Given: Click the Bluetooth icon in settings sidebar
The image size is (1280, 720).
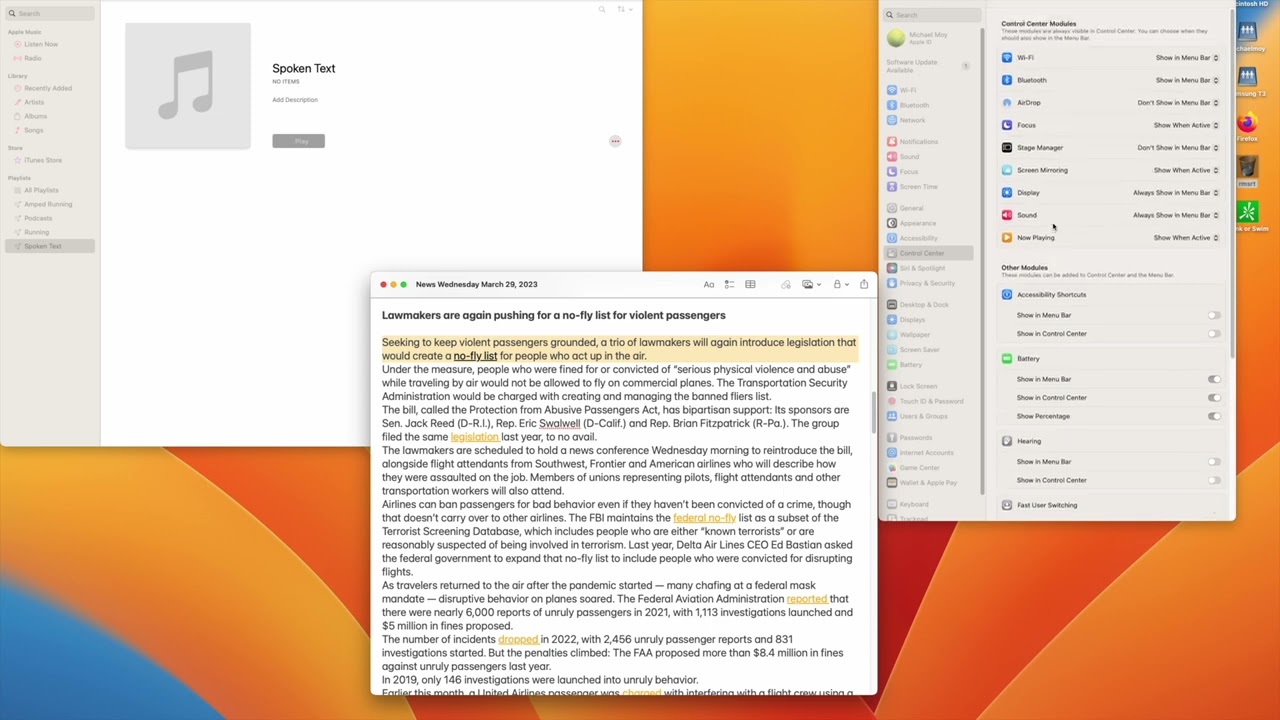Looking at the screenshot, I should pos(892,105).
